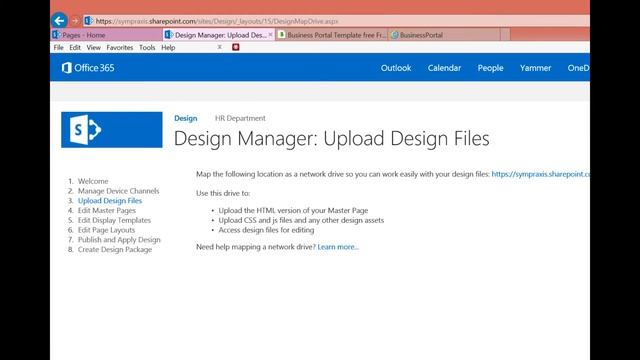
Task: Select Upload Design Files step
Action: click(110, 200)
